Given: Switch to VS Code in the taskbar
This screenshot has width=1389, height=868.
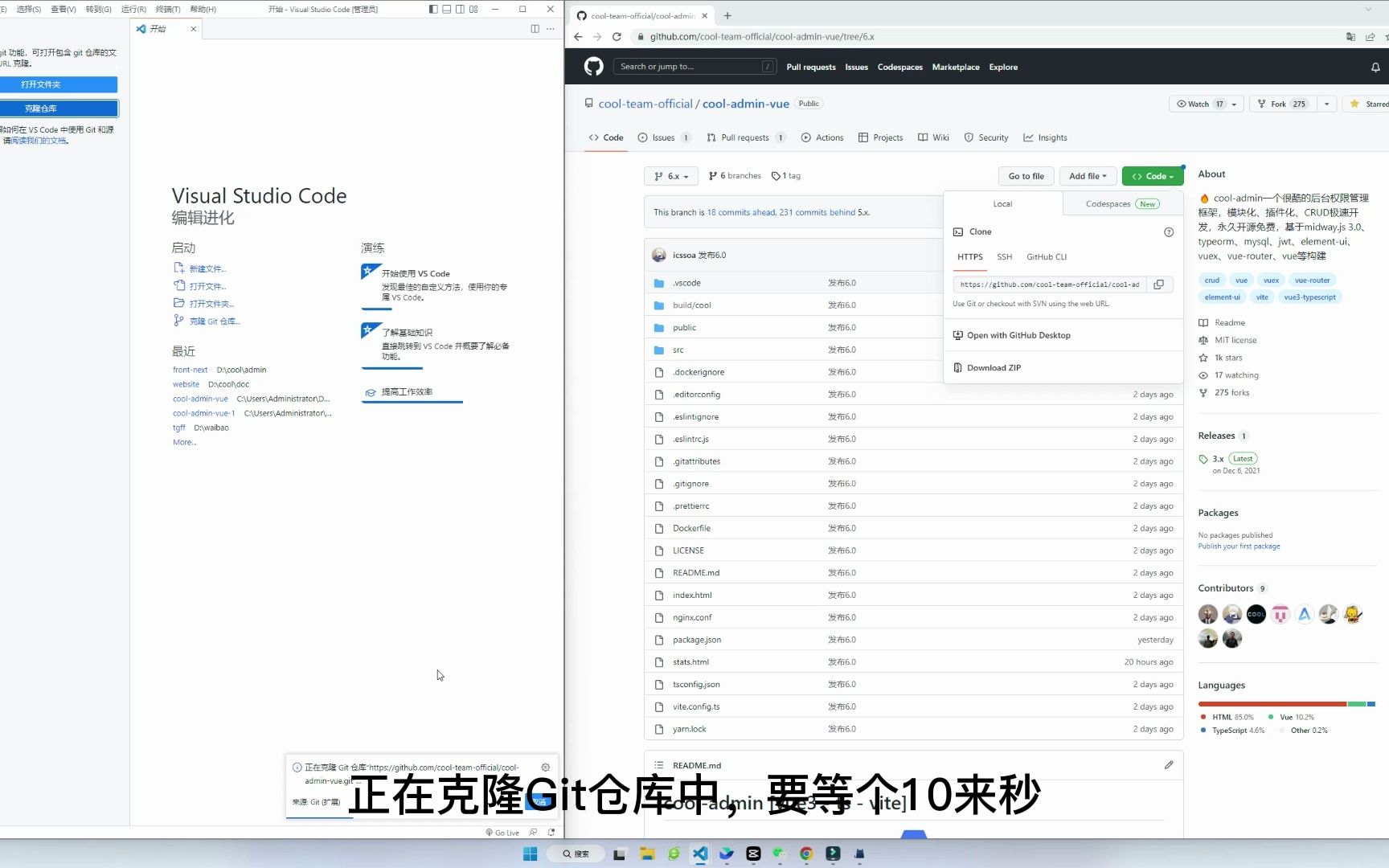Looking at the screenshot, I should pos(700,854).
